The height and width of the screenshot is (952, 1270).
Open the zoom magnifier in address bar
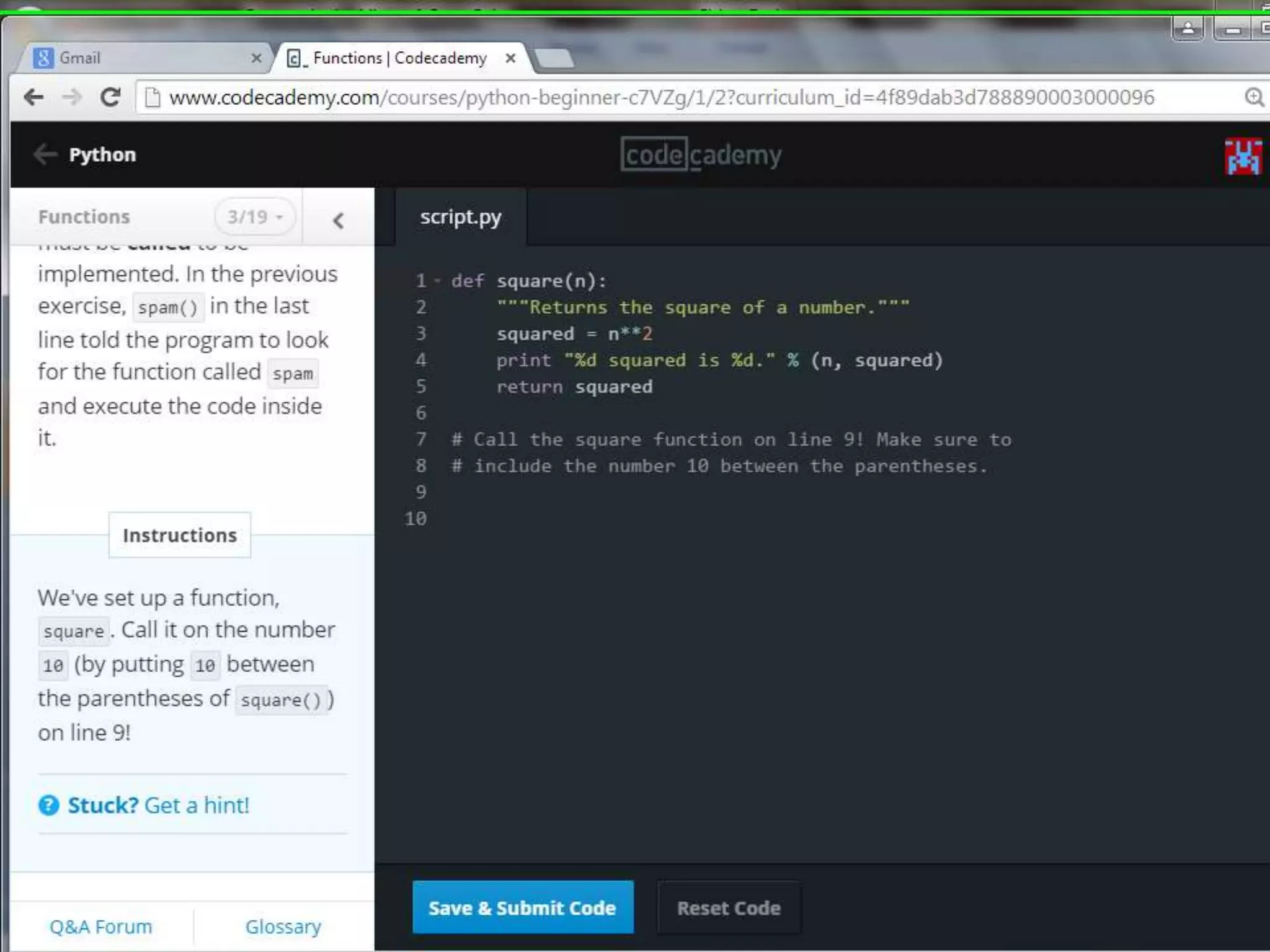1254,97
